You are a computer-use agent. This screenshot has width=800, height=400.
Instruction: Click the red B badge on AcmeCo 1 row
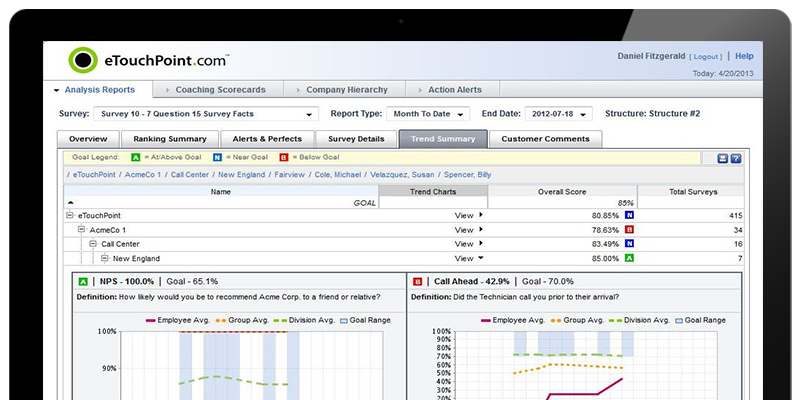click(630, 230)
